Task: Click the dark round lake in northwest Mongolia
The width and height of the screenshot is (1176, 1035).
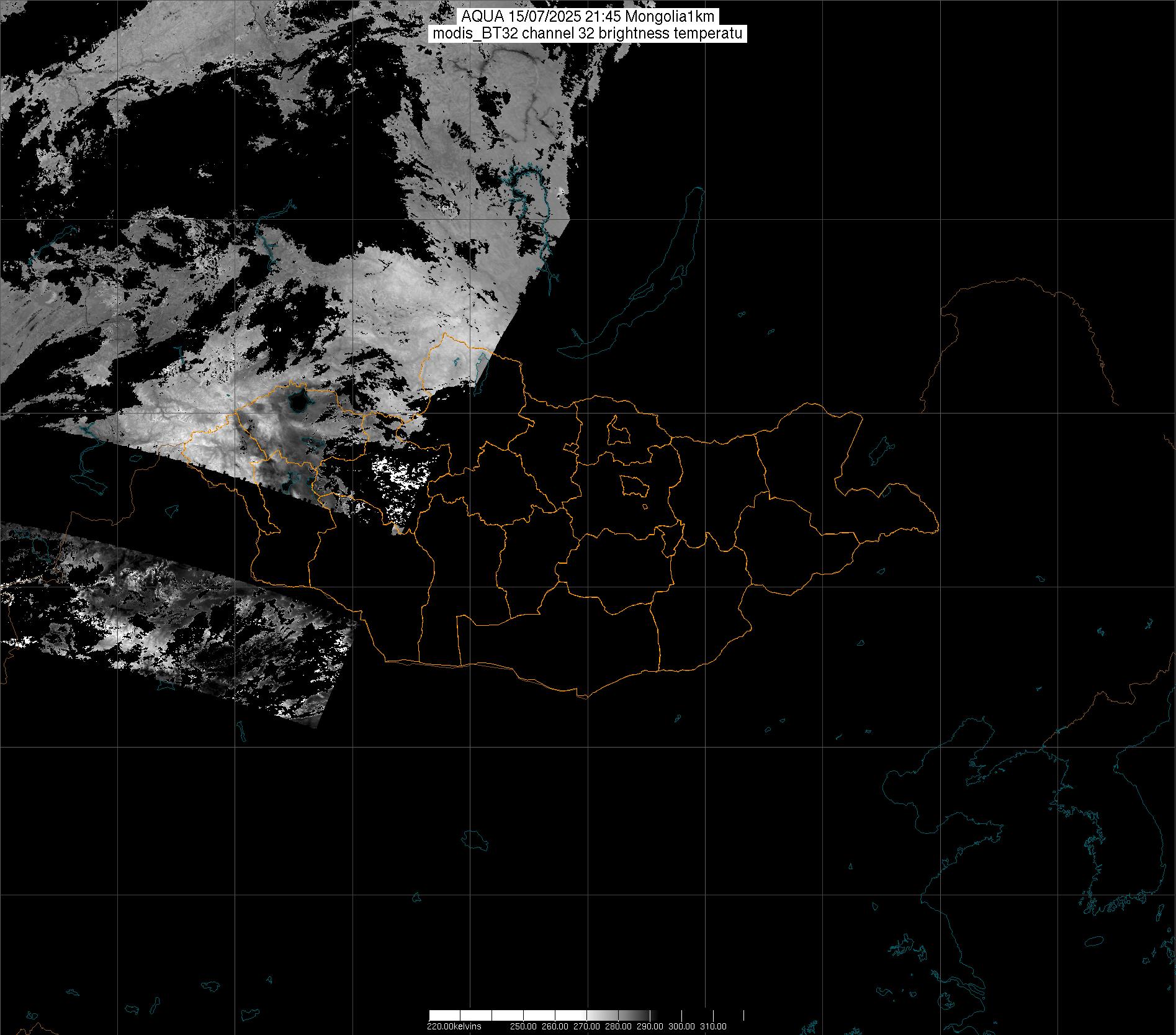Action: tap(298, 403)
